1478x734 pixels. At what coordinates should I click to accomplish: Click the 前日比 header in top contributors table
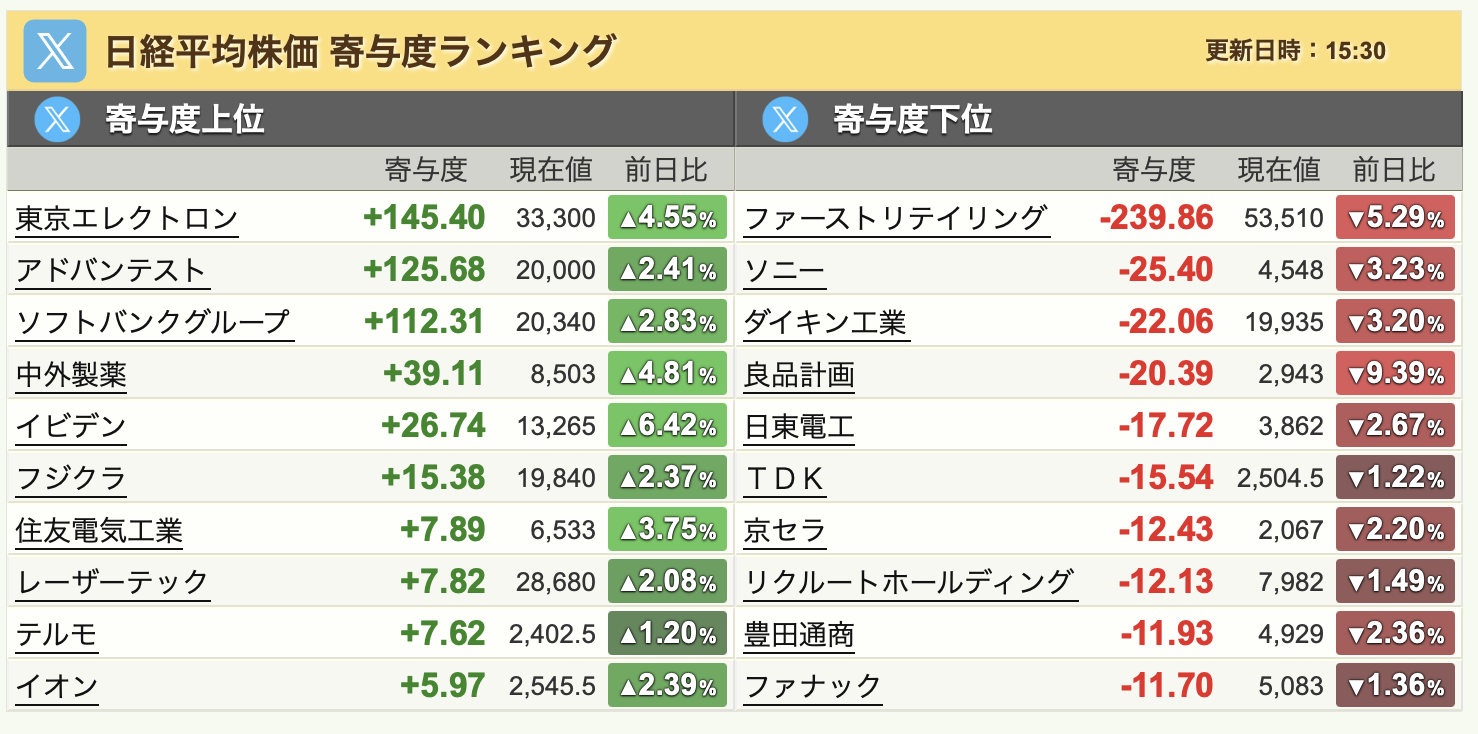click(x=666, y=170)
